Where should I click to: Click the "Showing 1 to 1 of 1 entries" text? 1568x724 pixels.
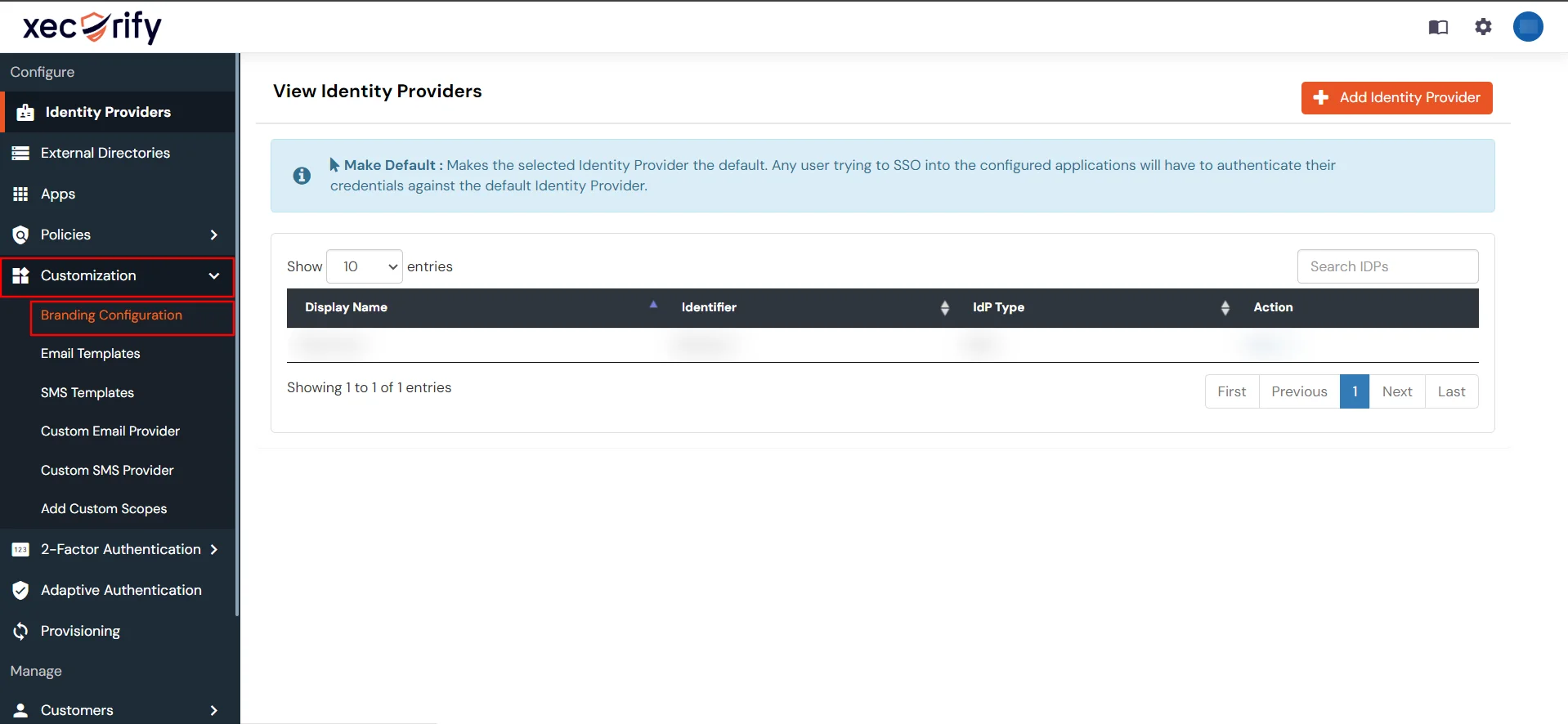369,387
